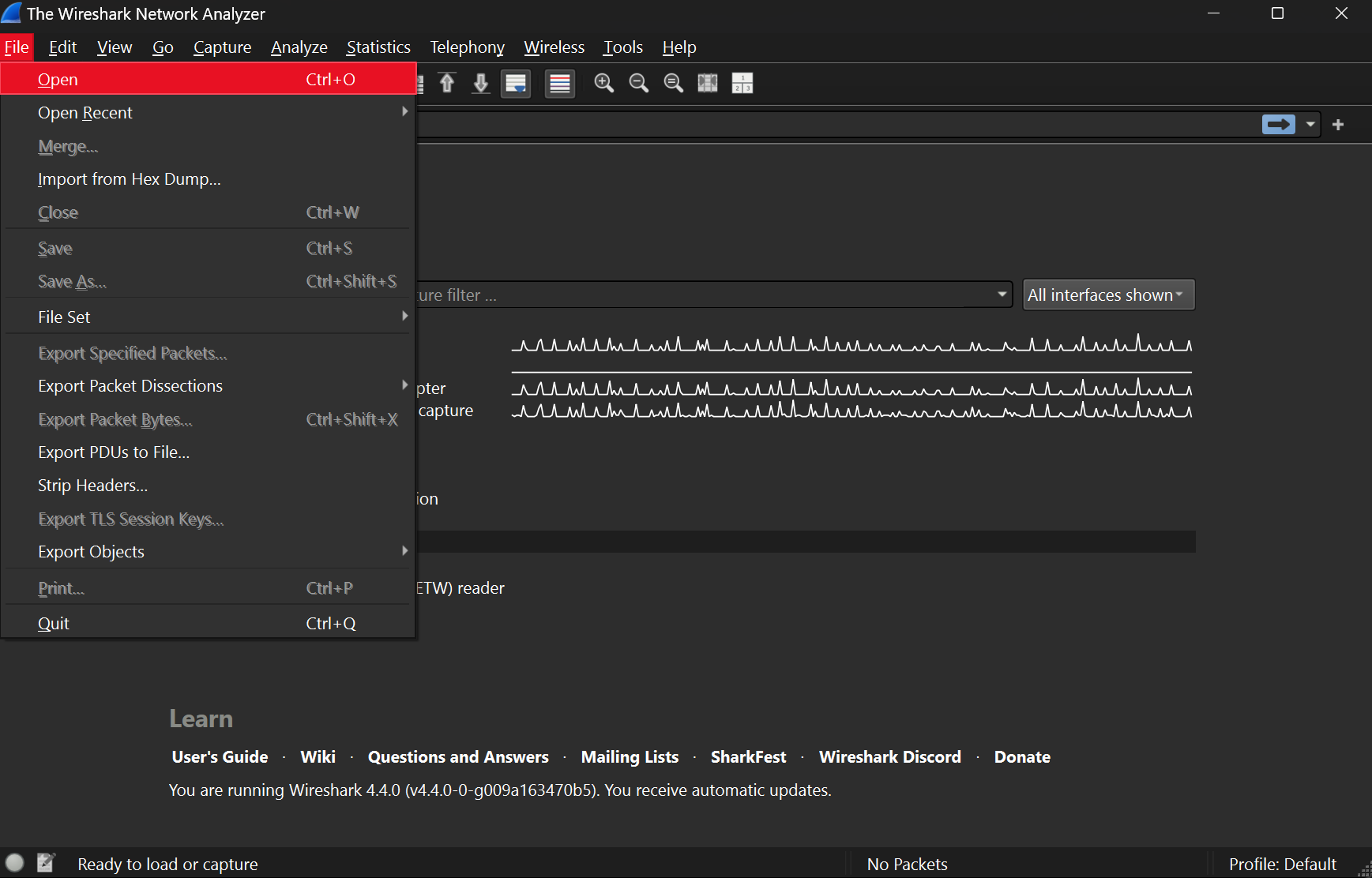Choose Import from Hex Dump
The image size is (1372, 878).
coord(209,179)
